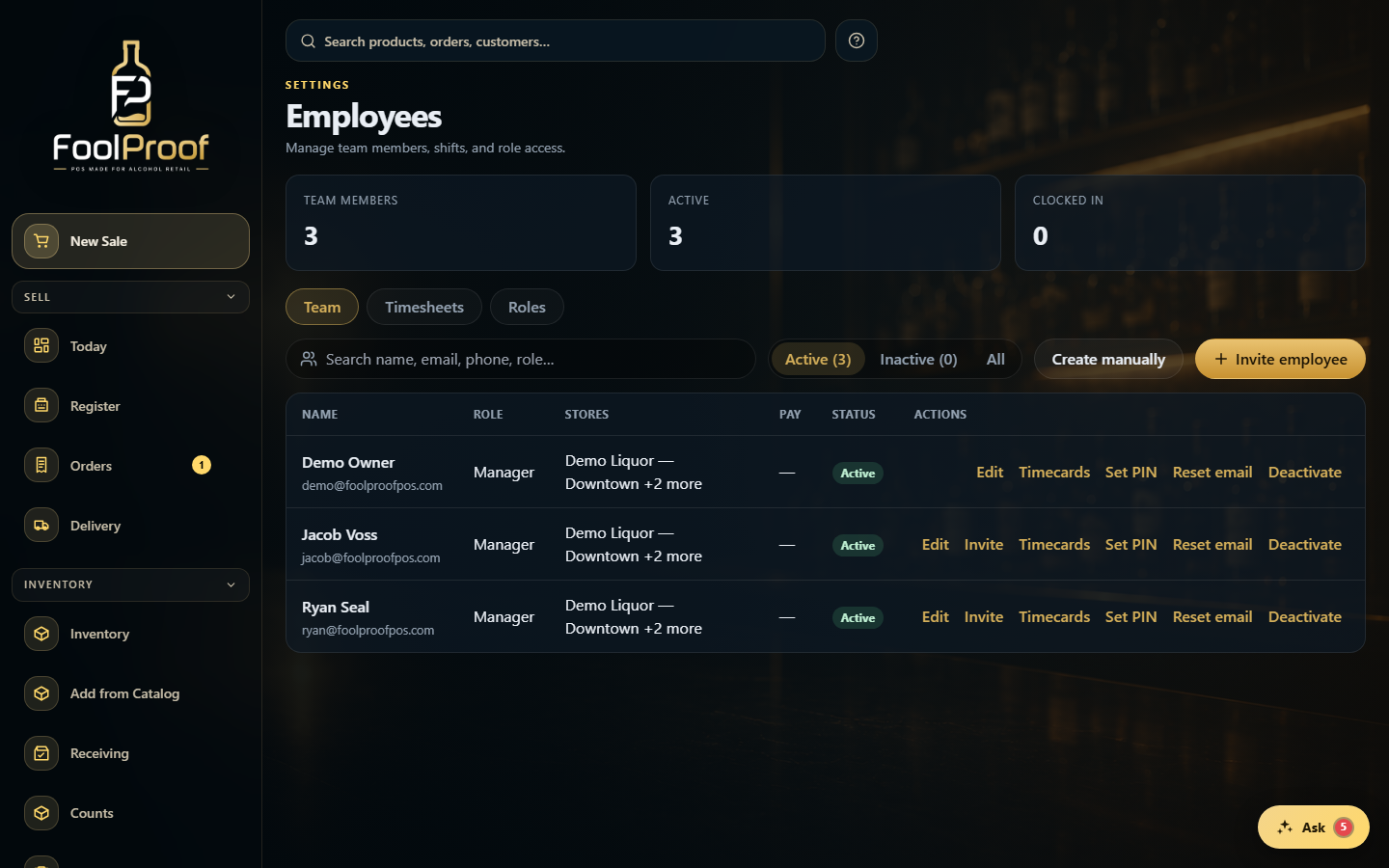Screen dimensions: 1389x868
Task: Set PIN for Jacob Voss
Action: click(1130, 544)
